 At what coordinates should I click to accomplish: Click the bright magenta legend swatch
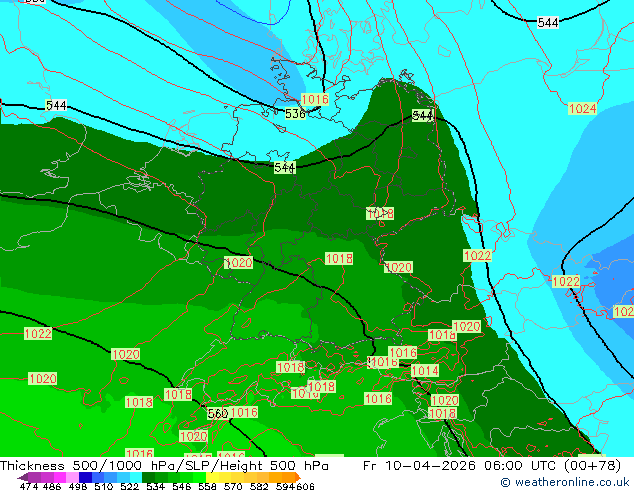[x=60, y=477]
